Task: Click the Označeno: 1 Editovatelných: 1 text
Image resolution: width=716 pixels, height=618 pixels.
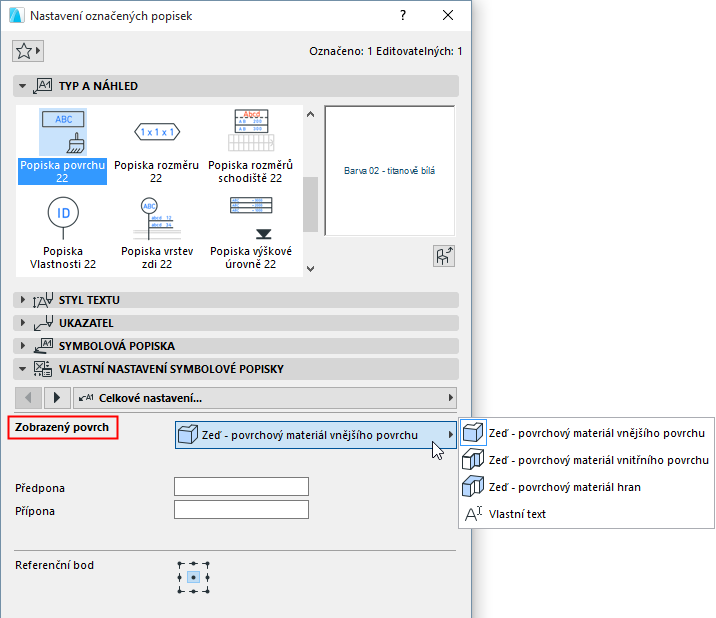Action: 386,51
